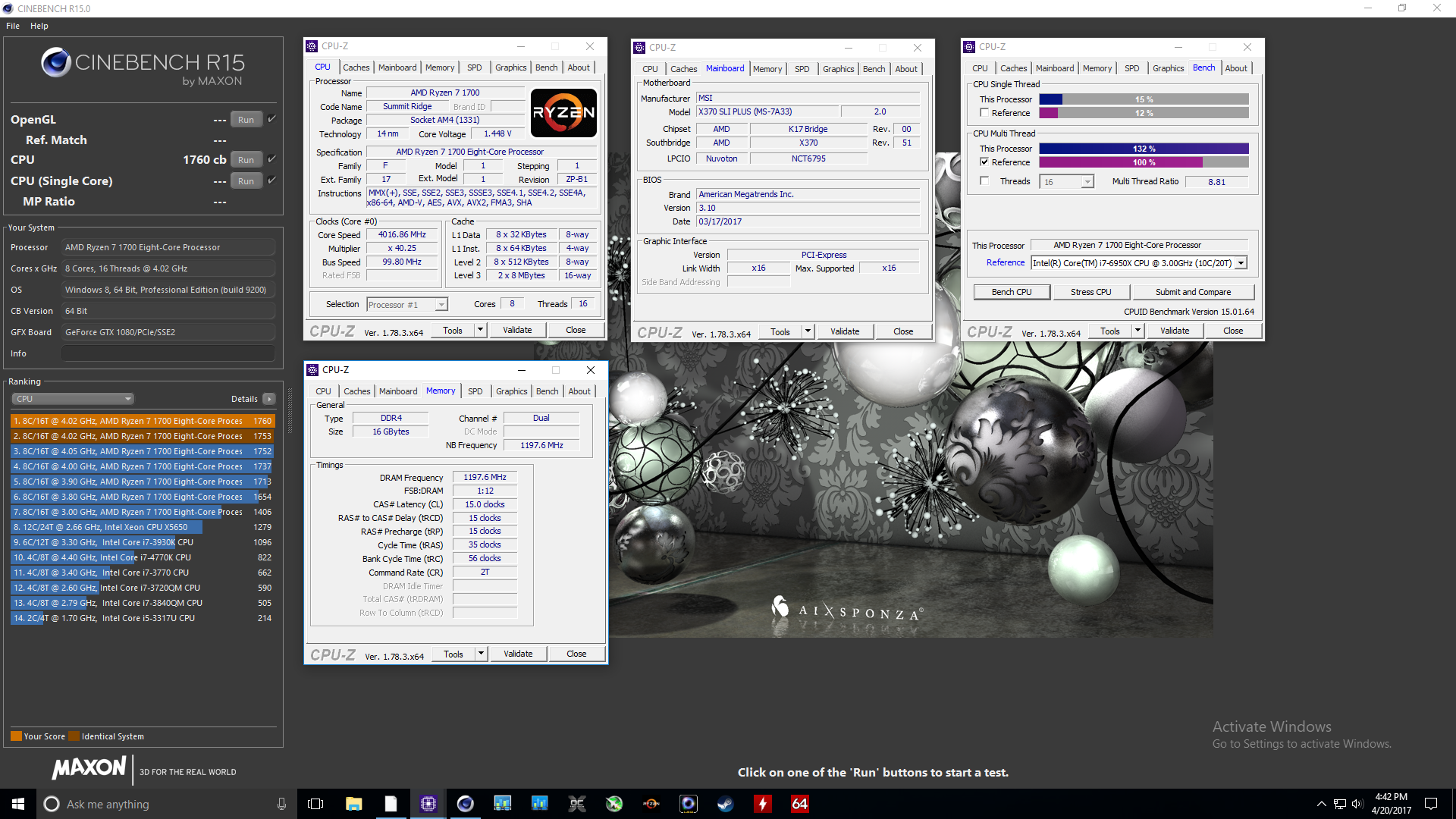
Task: Click the multi thread 132 % progress bar
Action: coord(1144,149)
